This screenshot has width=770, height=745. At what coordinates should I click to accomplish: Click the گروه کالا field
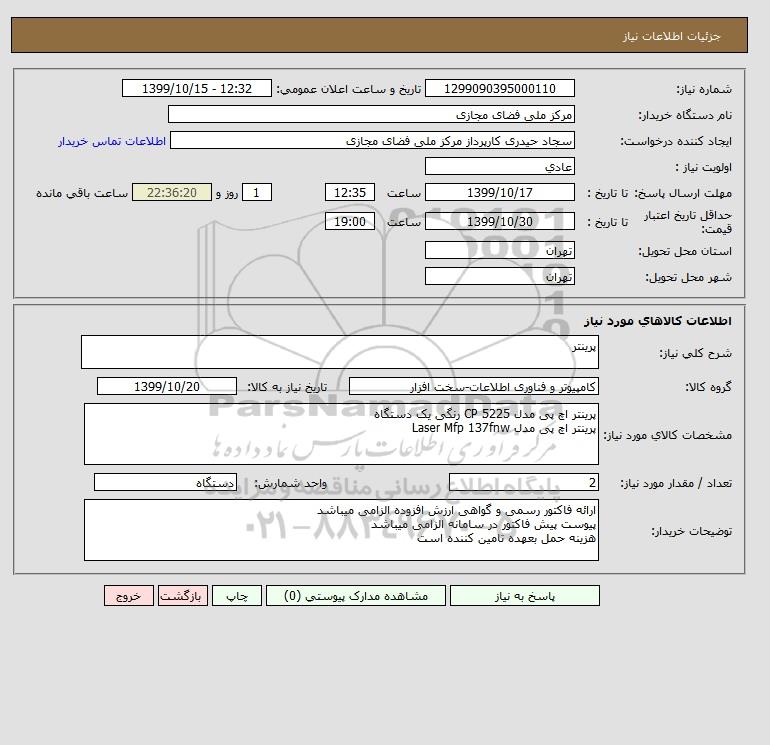click(x=473, y=386)
